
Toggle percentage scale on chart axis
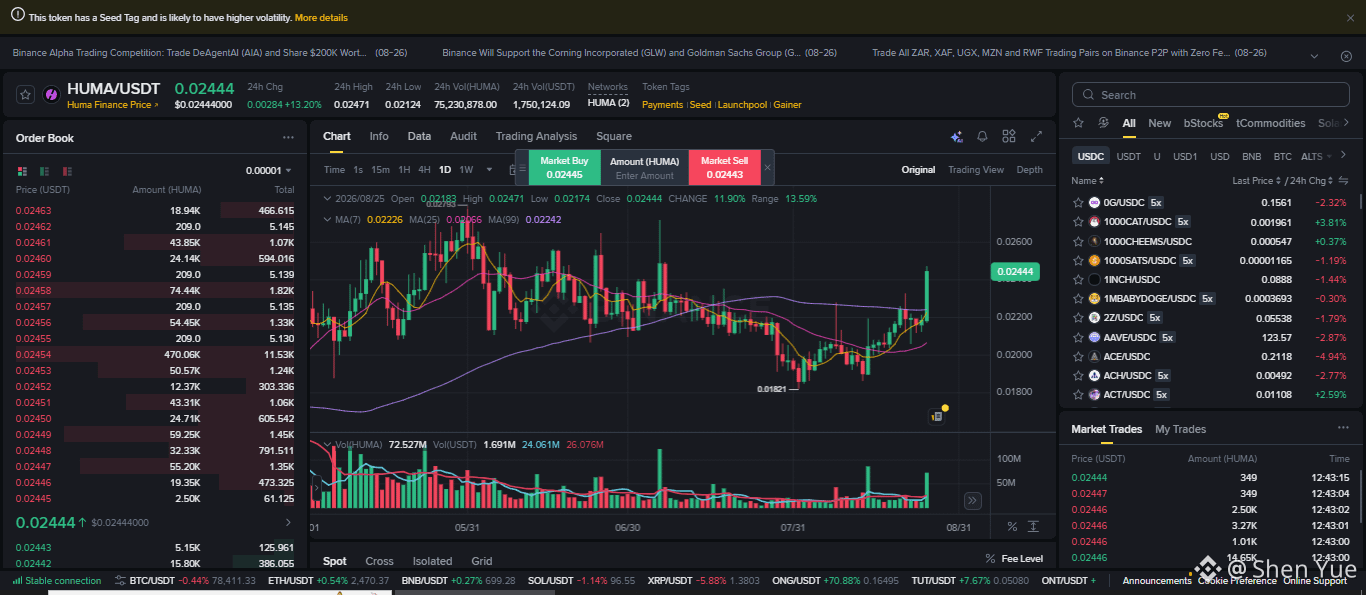click(x=1012, y=527)
